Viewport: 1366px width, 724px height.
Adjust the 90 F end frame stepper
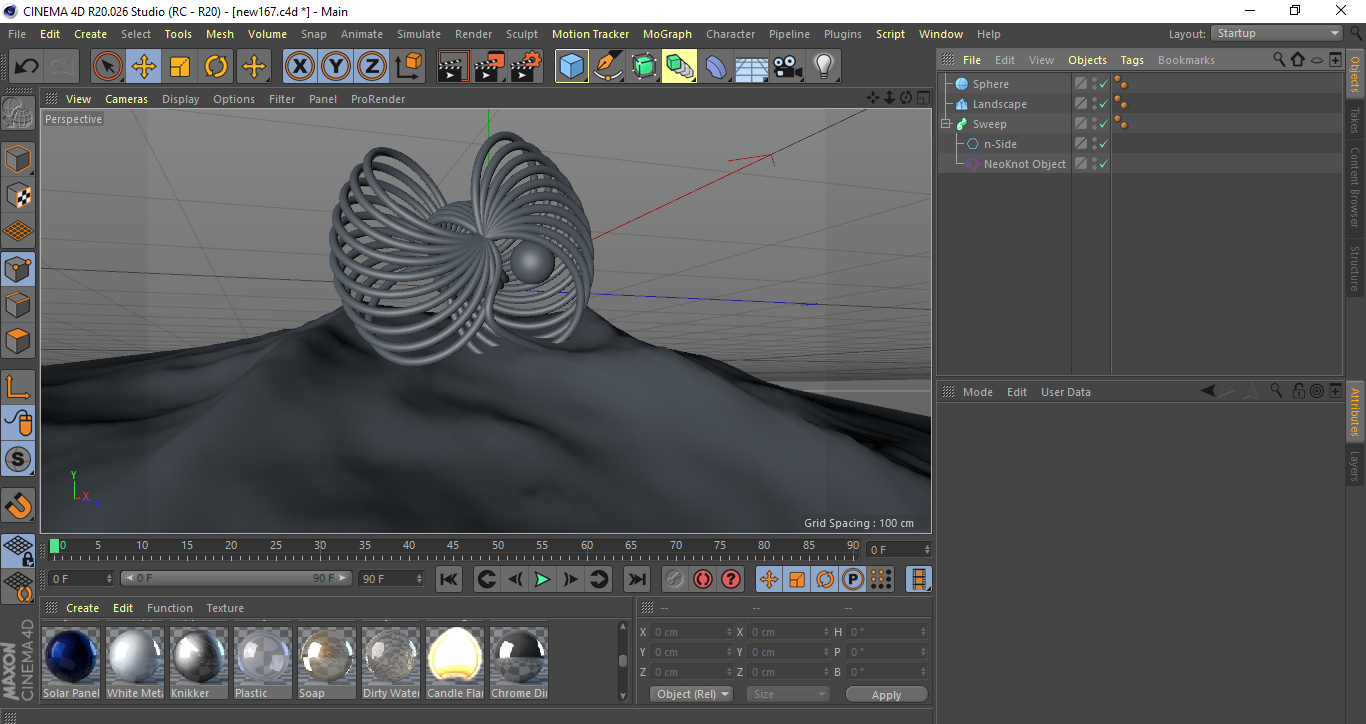[419, 579]
